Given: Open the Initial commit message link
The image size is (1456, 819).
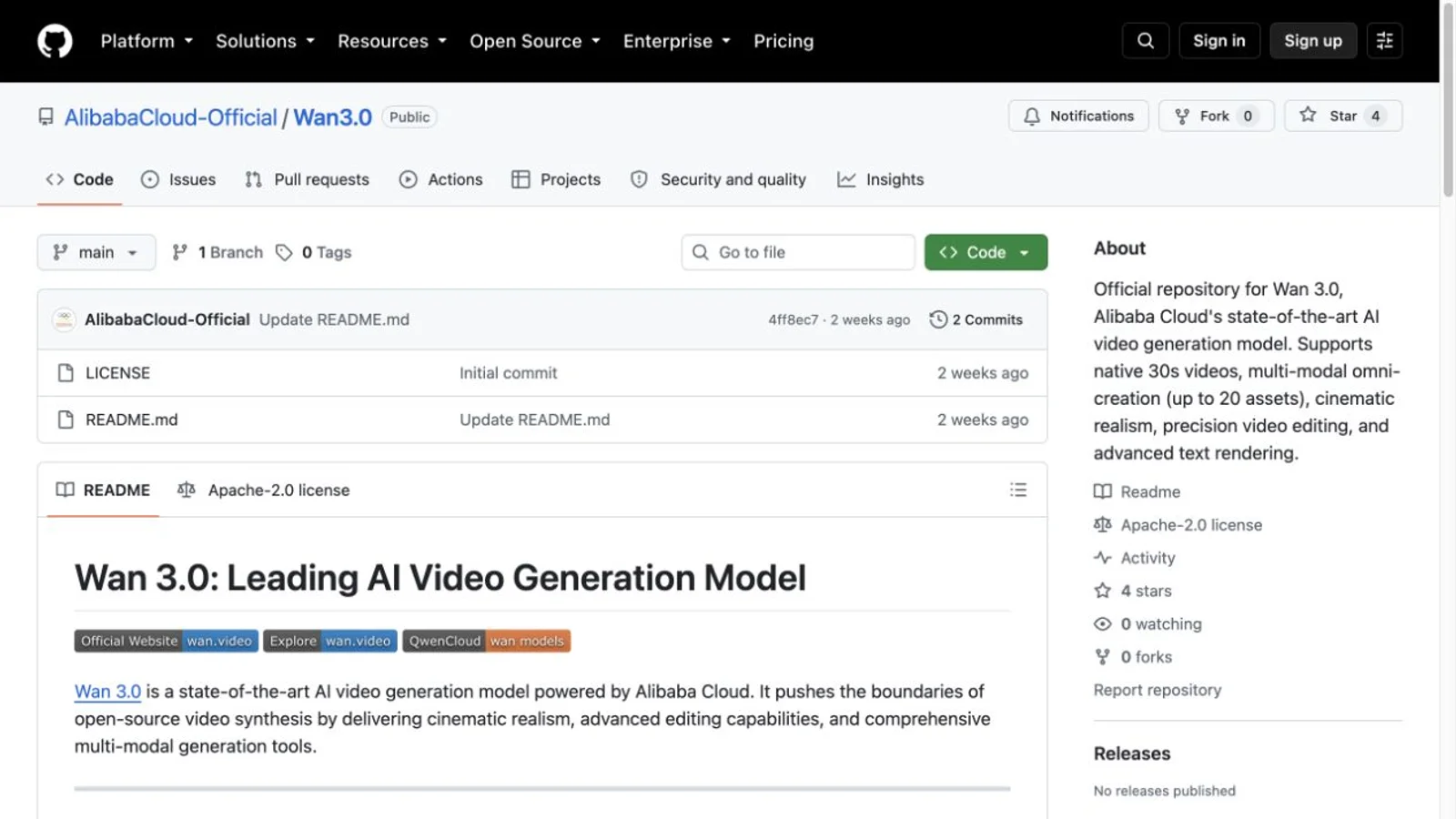Looking at the screenshot, I should tap(508, 373).
